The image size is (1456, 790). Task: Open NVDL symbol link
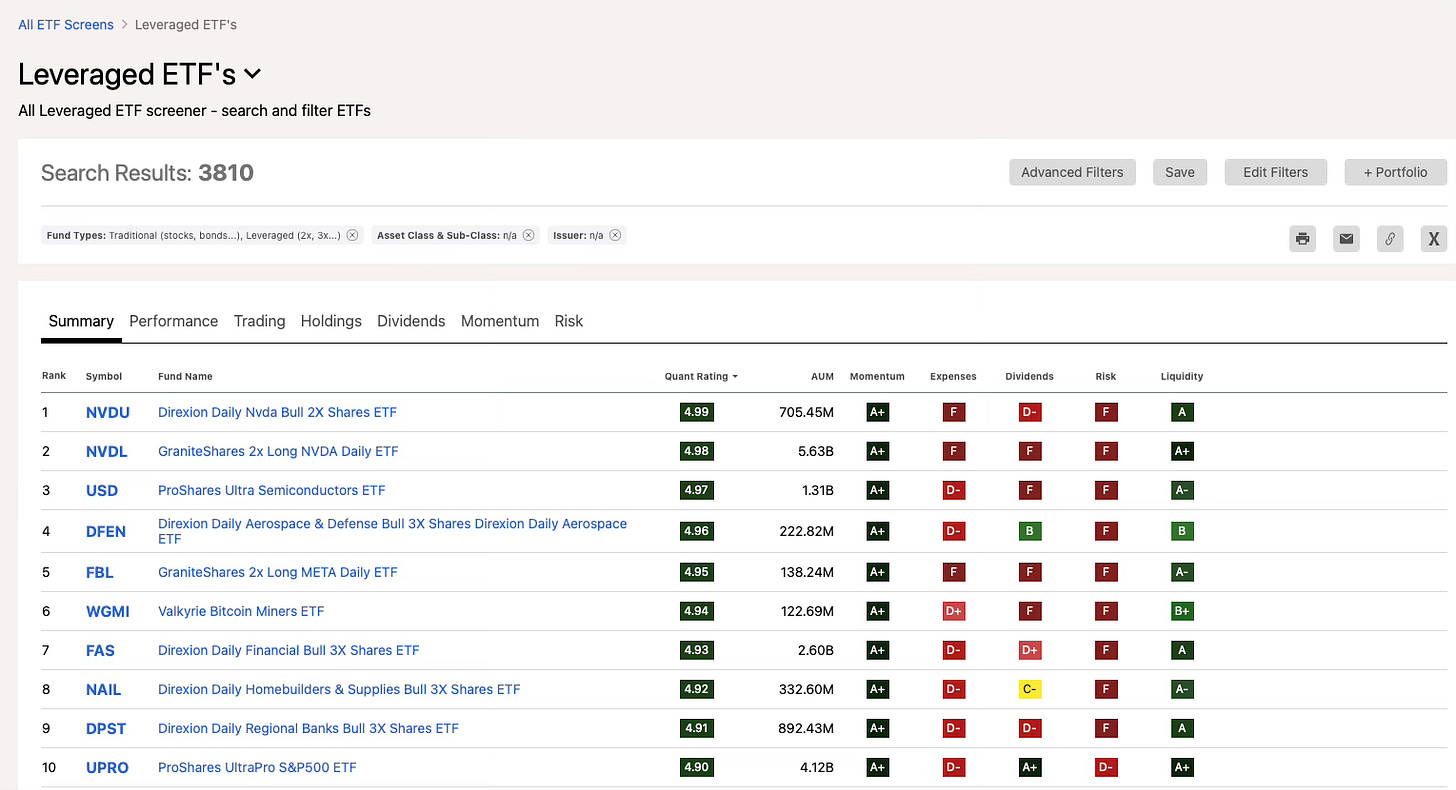point(107,451)
